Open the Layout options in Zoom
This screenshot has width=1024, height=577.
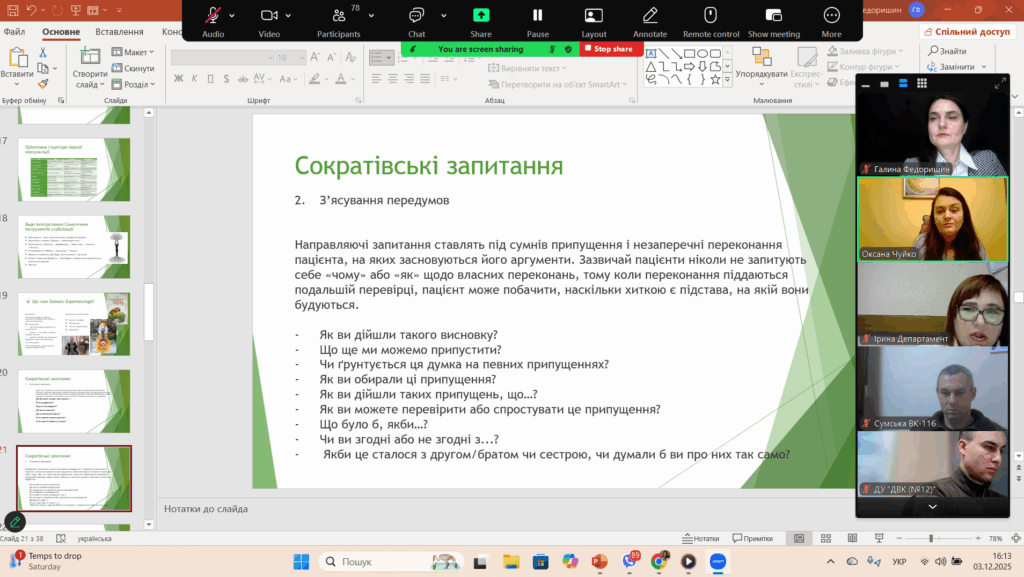coord(594,16)
